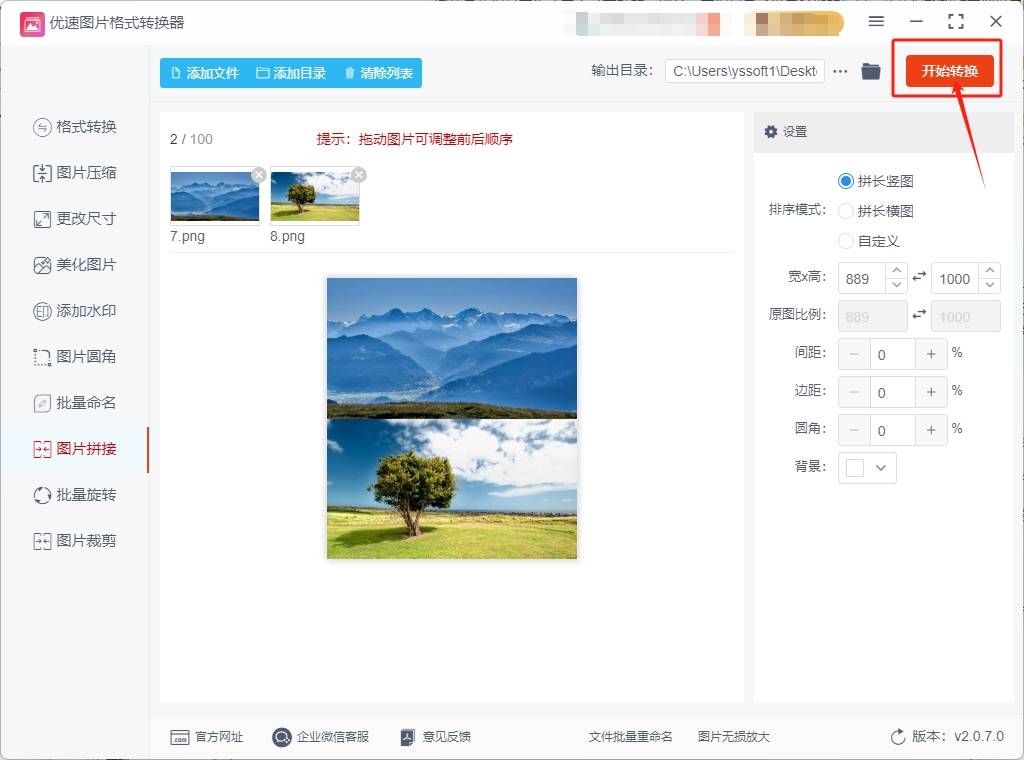Select 美化图片 beautify image in sidebar

coord(74,265)
